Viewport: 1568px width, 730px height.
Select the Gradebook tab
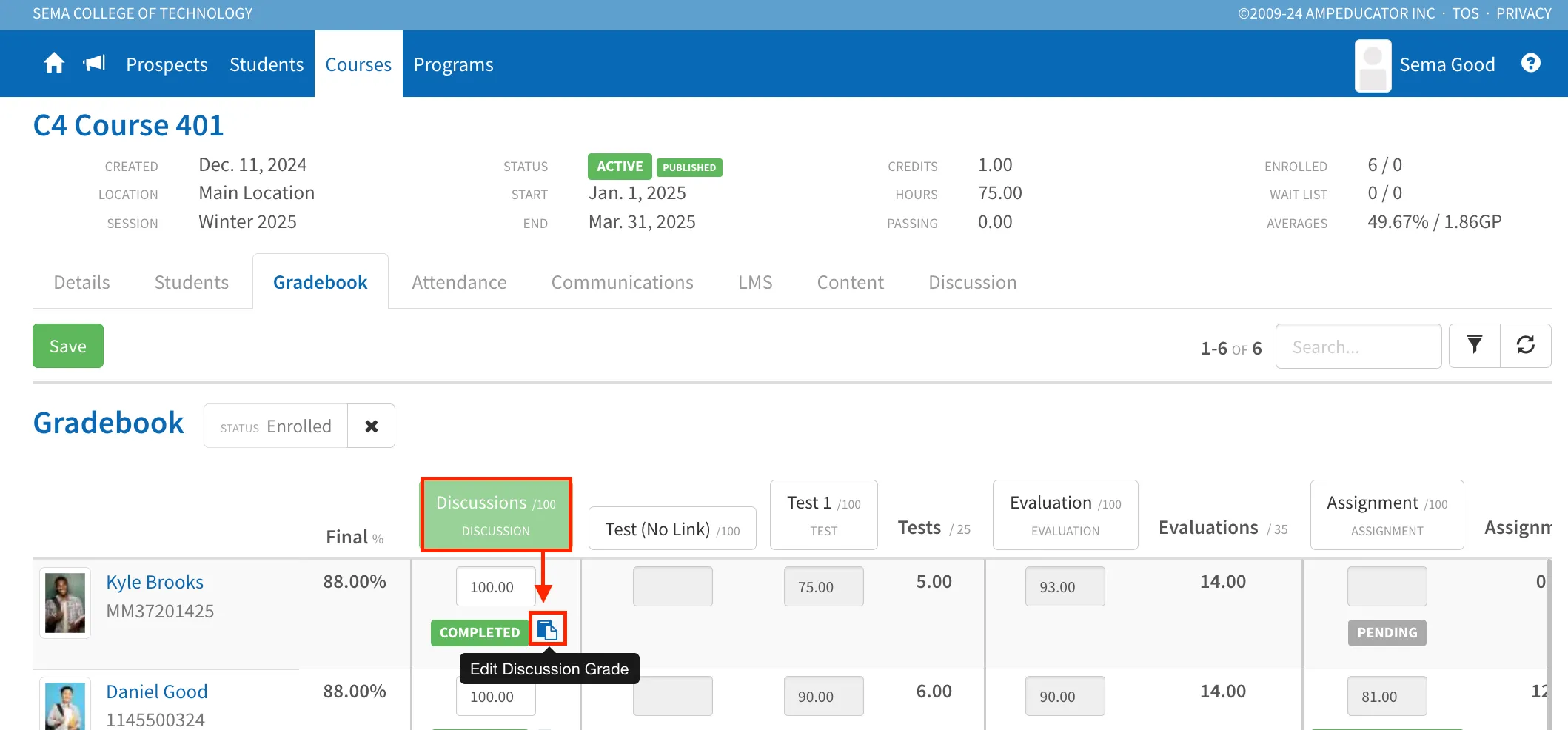tap(320, 282)
